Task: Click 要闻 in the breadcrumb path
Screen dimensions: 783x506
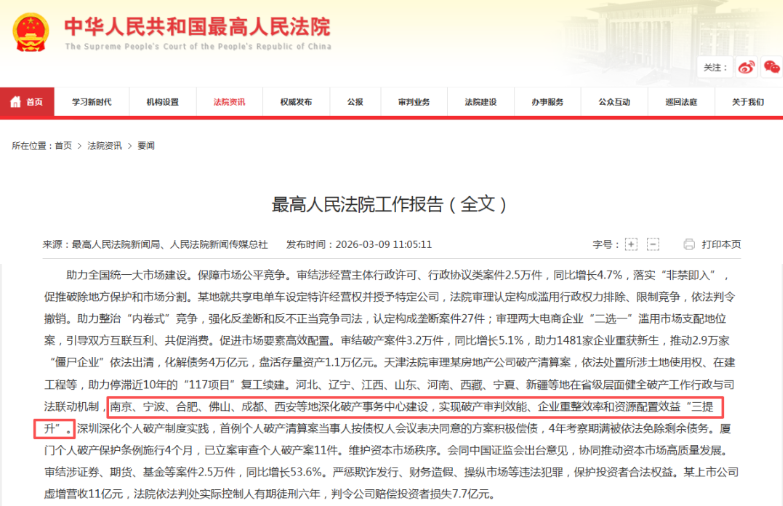Action: click(x=145, y=146)
